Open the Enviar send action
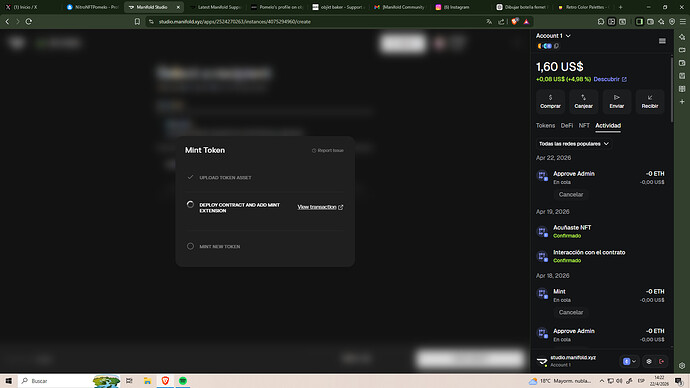The height and width of the screenshot is (388, 690). tap(617, 101)
